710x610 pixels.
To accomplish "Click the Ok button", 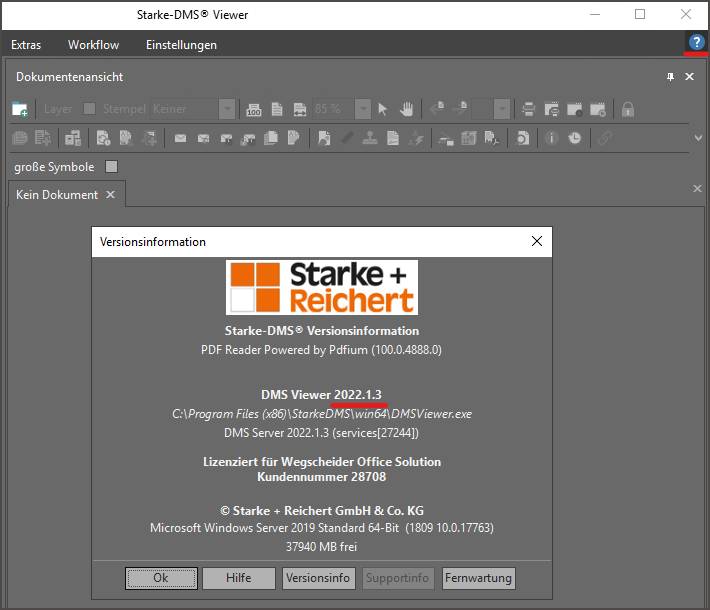I will [x=161, y=578].
